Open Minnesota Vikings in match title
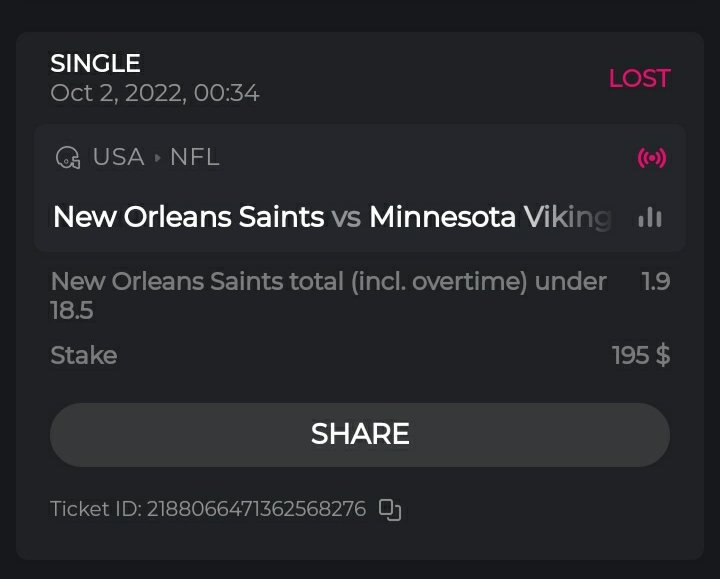This screenshot has width=720, height=579. point(489,217)
